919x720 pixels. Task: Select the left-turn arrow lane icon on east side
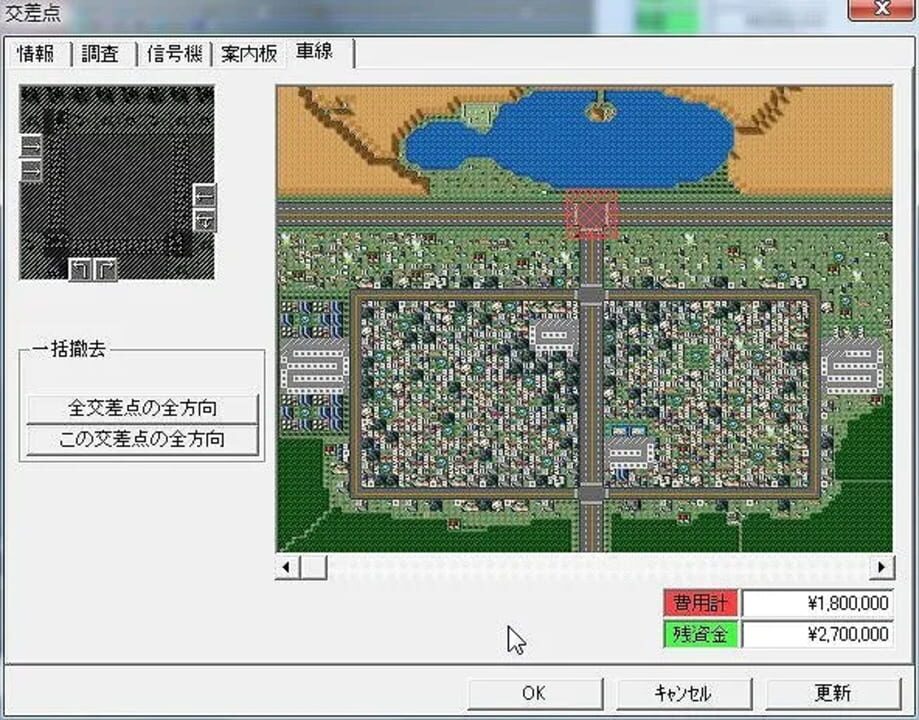click(x=204, y=220)
